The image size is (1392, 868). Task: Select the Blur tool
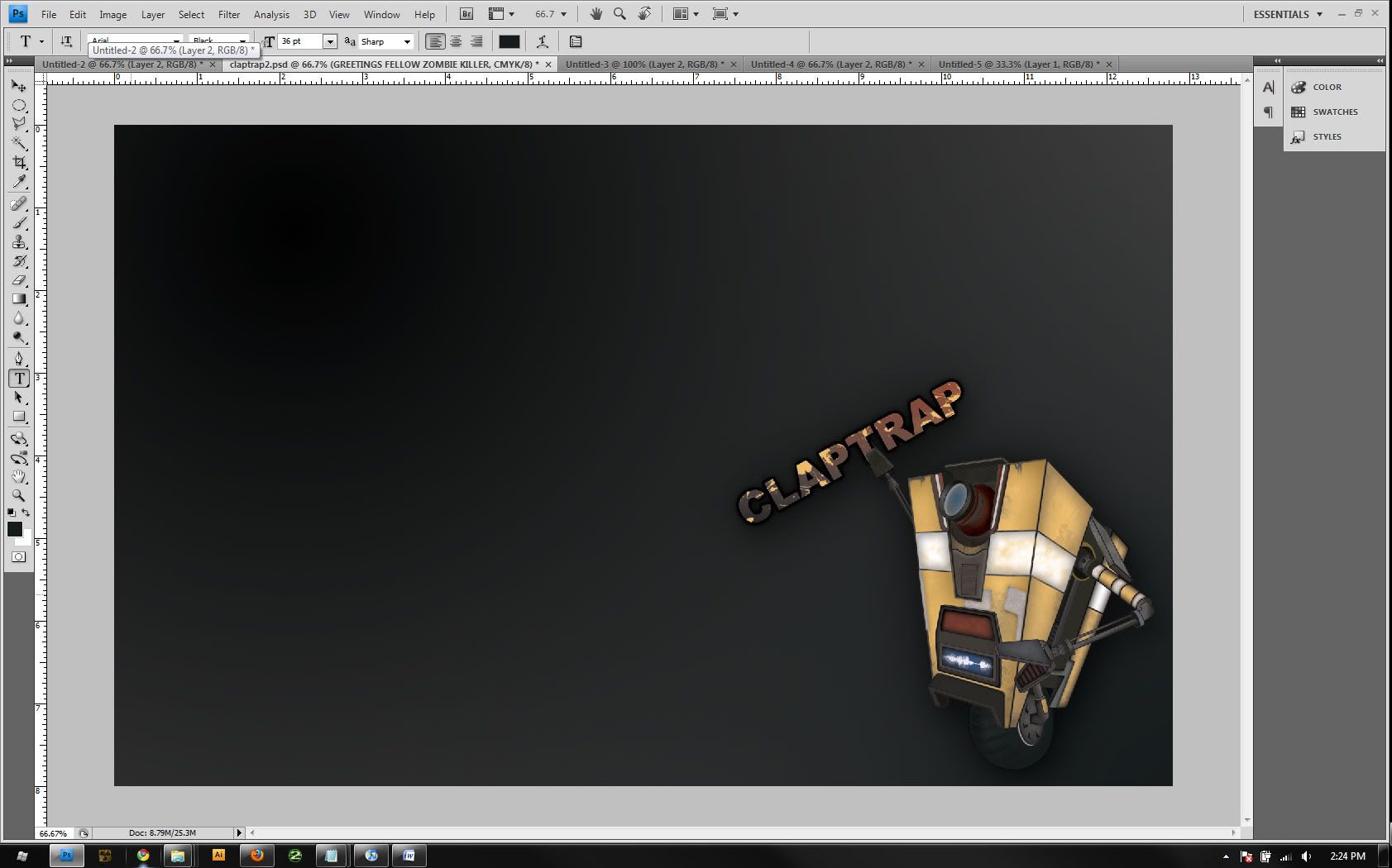(19, 319)
